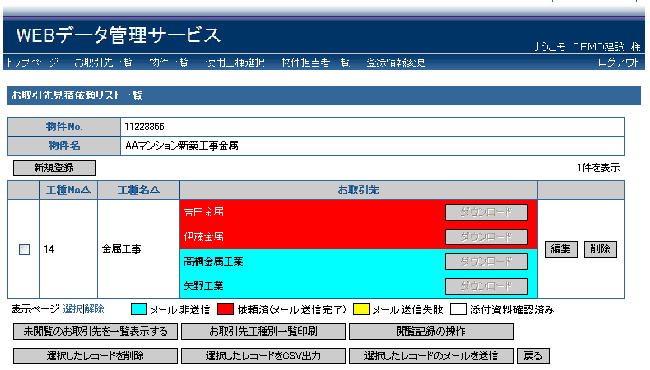Screen dimensions: 650x370
Task: Open the お取引先一覧 navigation item
Action: [103, 63]
